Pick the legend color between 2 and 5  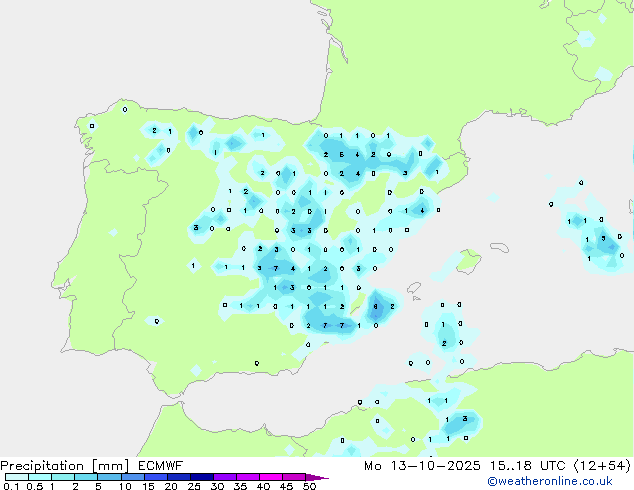click(86, 477)
